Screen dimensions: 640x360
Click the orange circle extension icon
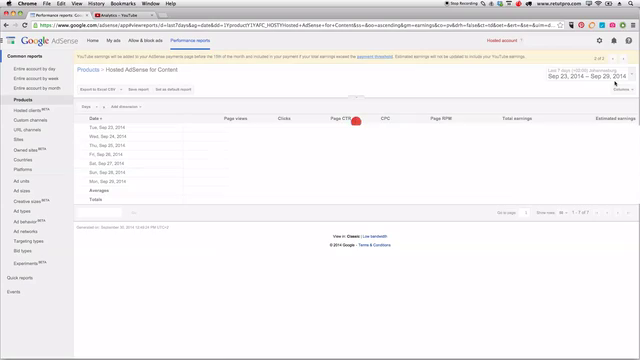tap(592, 25)
